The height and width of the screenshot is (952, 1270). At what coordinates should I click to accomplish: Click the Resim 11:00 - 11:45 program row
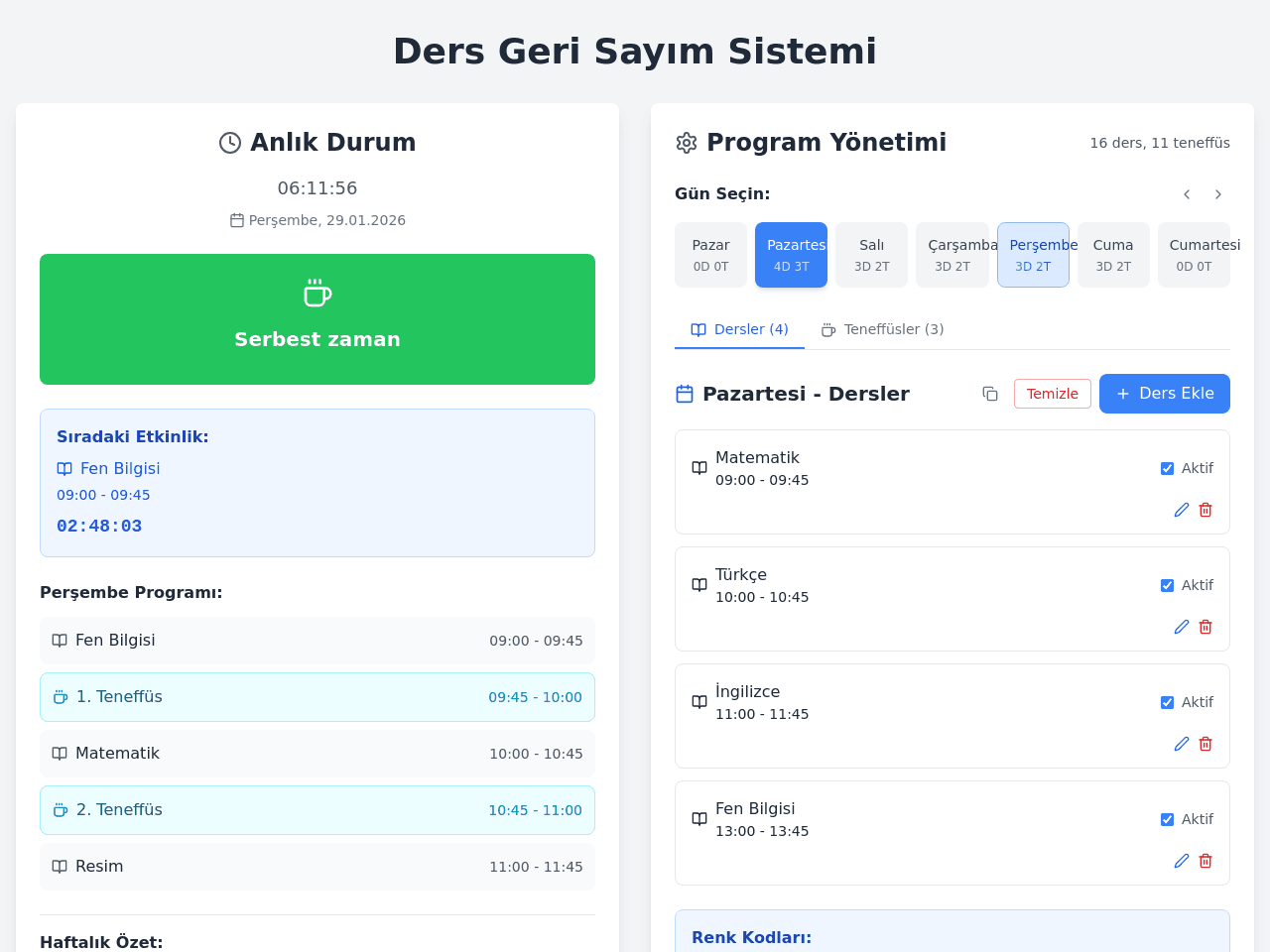coord(317,867)
